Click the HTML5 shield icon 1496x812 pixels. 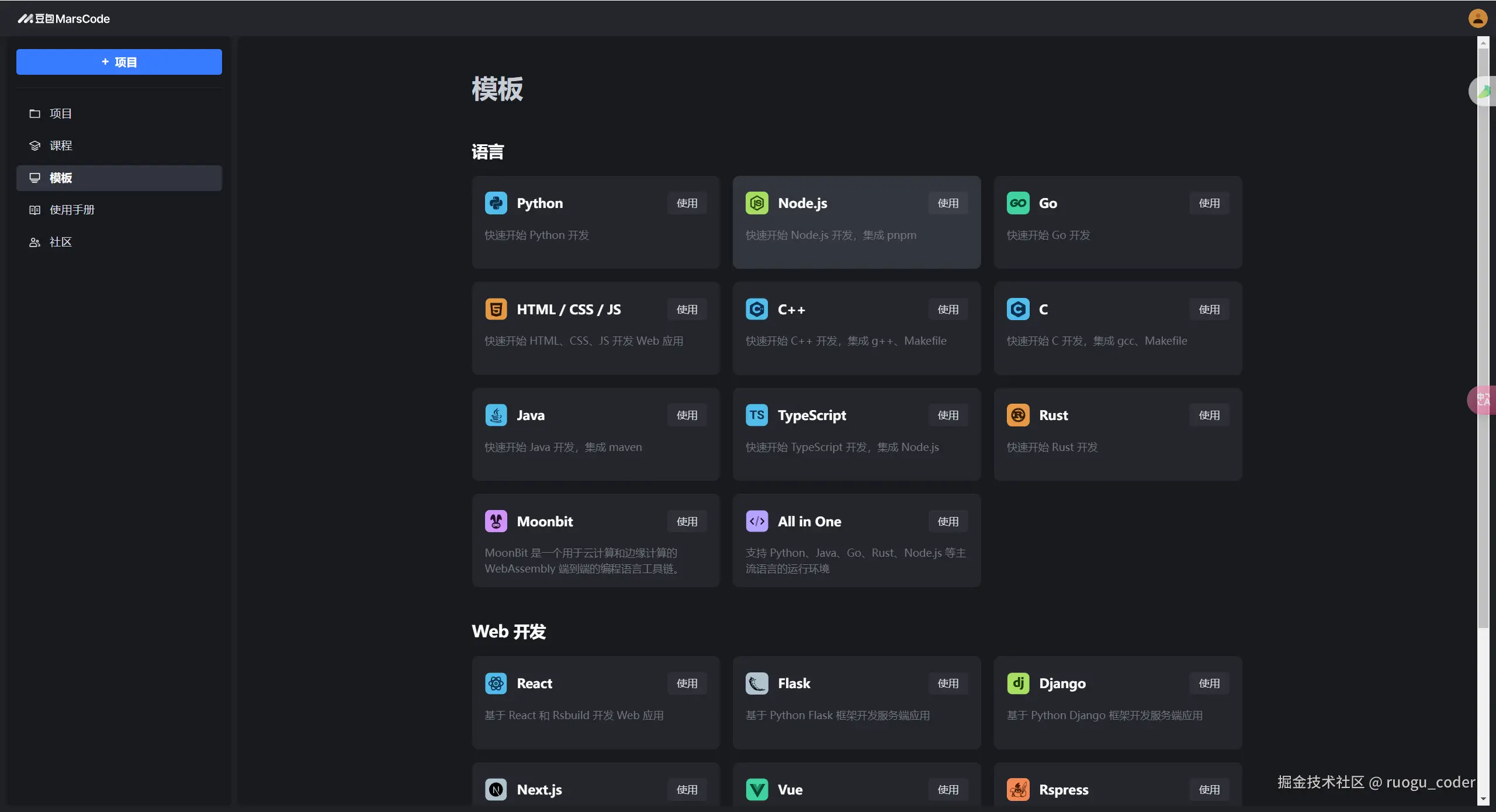[496, 309]
